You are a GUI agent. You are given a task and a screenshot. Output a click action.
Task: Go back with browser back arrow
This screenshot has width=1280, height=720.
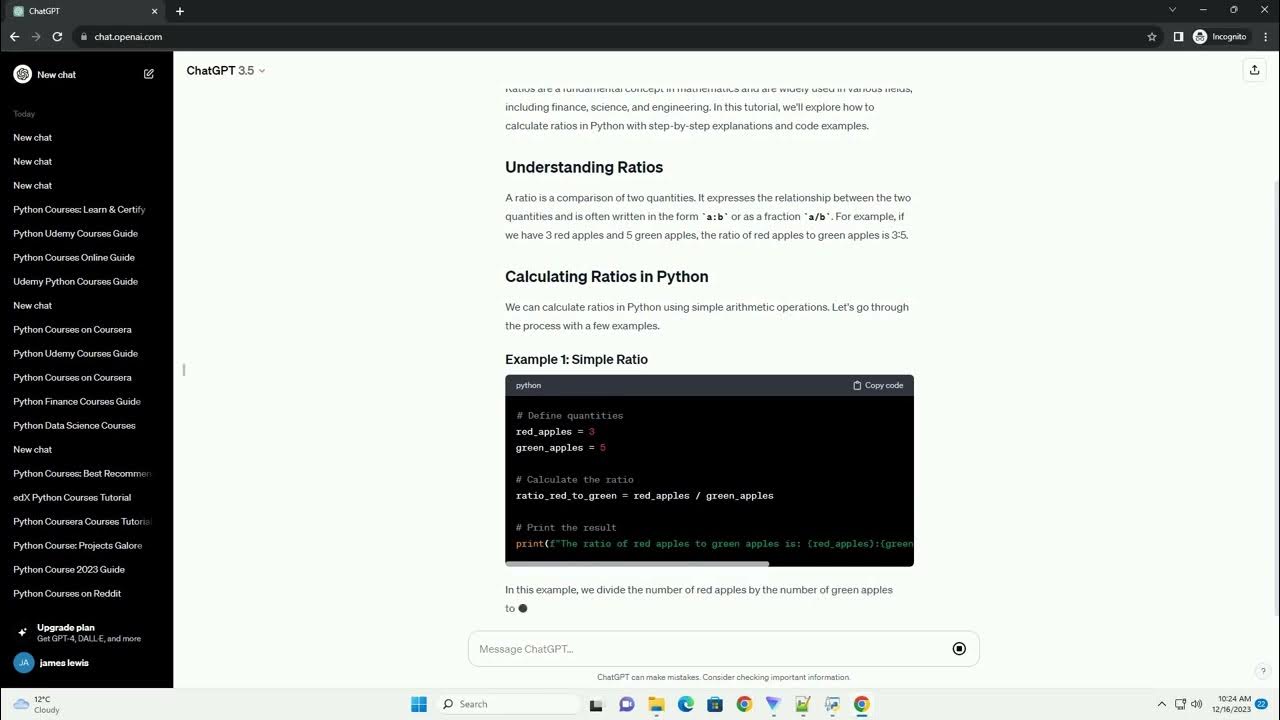point(14,36)
